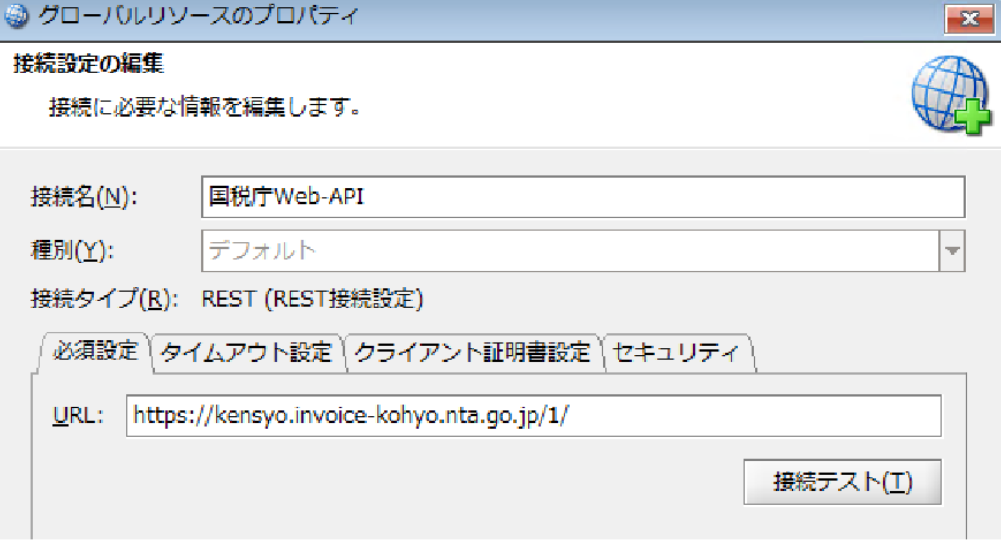Click the globe with green plus icon

[951, 95]
